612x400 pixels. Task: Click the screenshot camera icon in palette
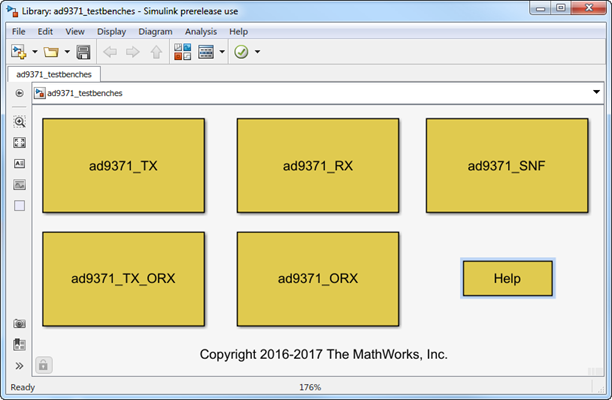(x=19, y=324)
